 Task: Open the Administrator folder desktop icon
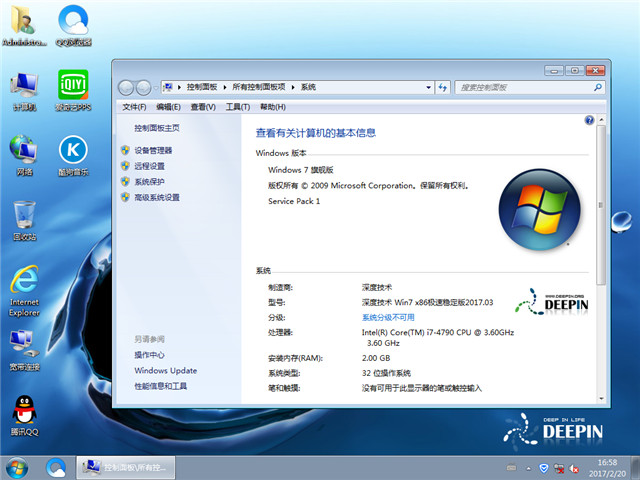coord(24,25)
